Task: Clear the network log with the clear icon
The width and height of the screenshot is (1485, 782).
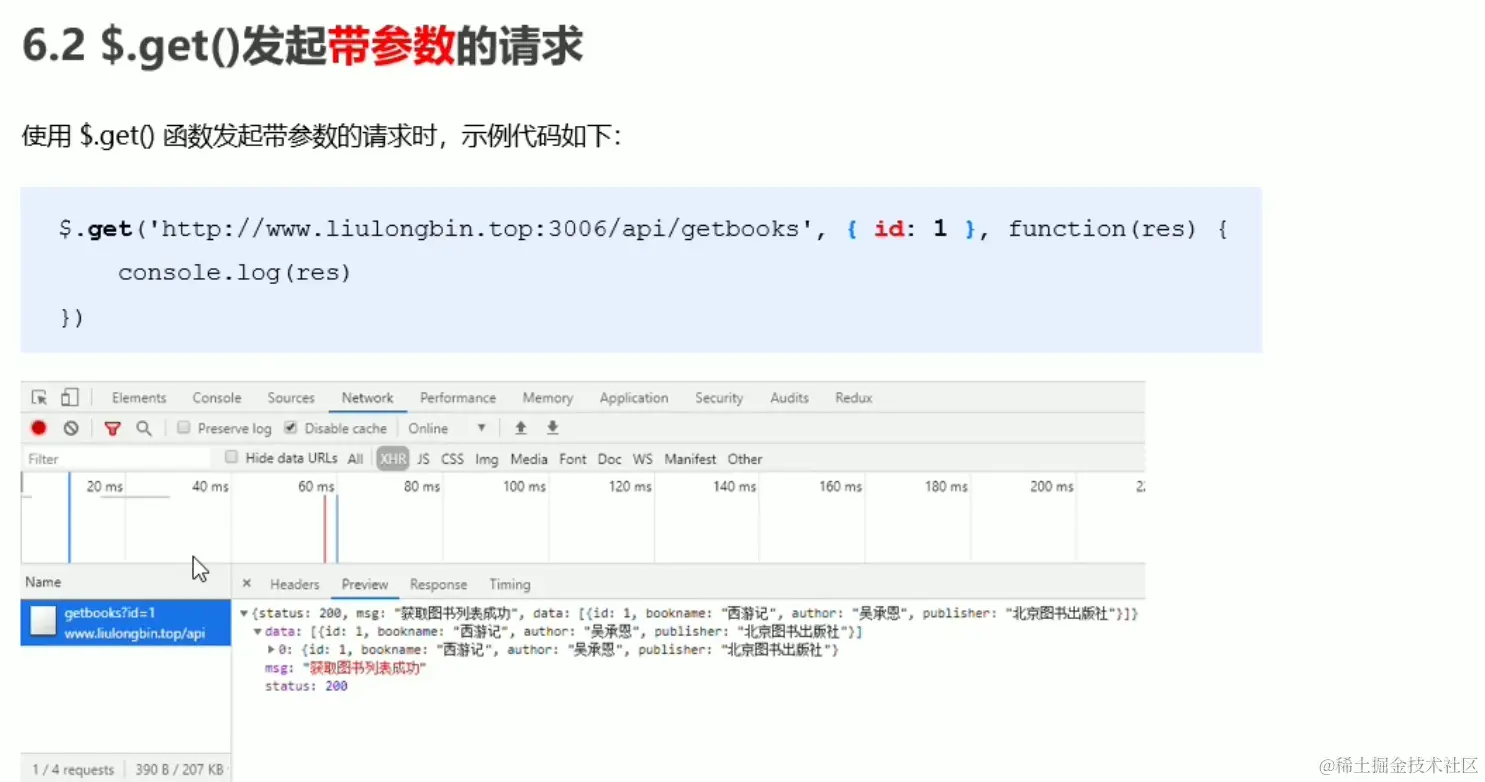Action: tap(71, 428)
